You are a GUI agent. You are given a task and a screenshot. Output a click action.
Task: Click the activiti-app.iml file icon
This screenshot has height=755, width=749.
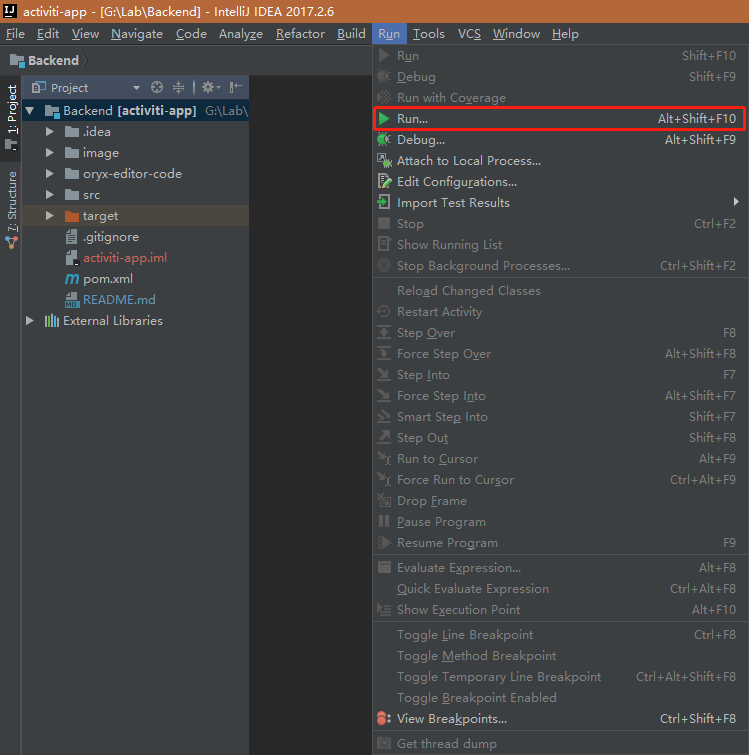point(72,258)
